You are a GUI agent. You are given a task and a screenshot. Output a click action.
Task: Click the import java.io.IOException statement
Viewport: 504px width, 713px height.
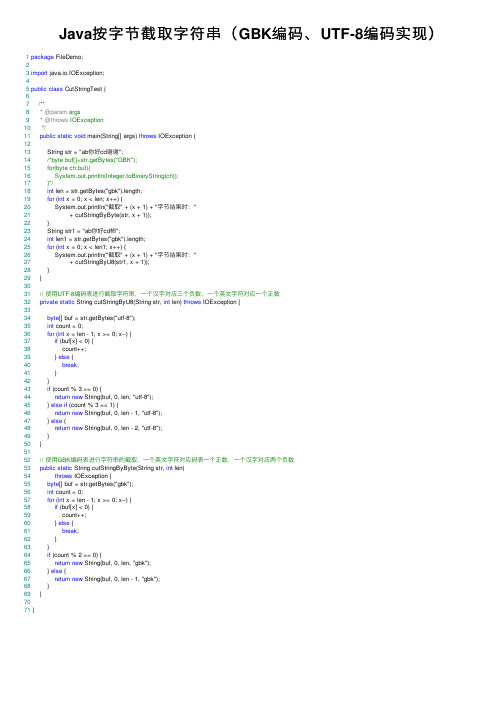(x=67, y=73)
